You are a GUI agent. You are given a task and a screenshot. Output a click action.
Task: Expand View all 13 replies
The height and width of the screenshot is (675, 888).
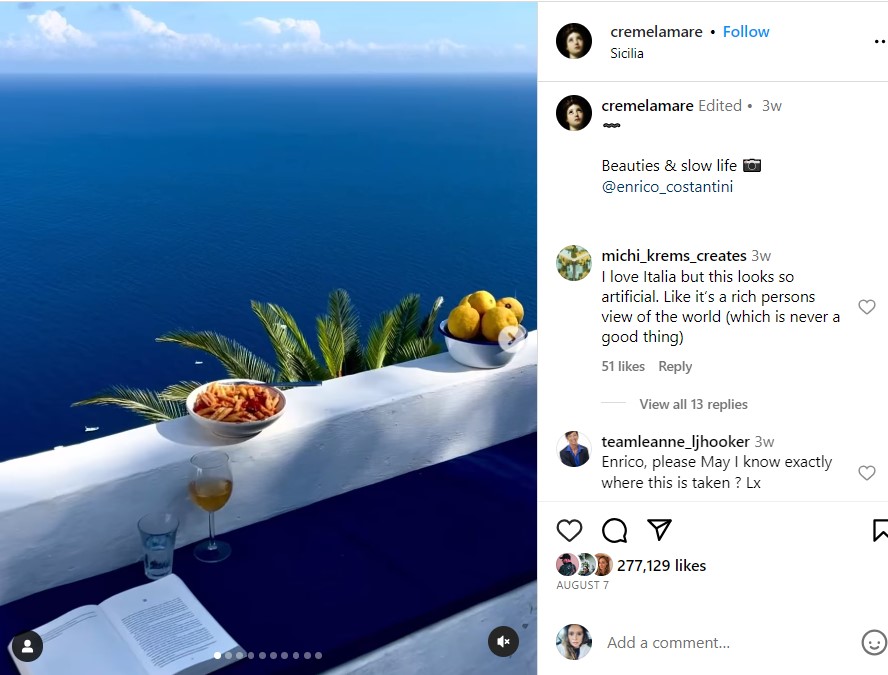[693, 404]
